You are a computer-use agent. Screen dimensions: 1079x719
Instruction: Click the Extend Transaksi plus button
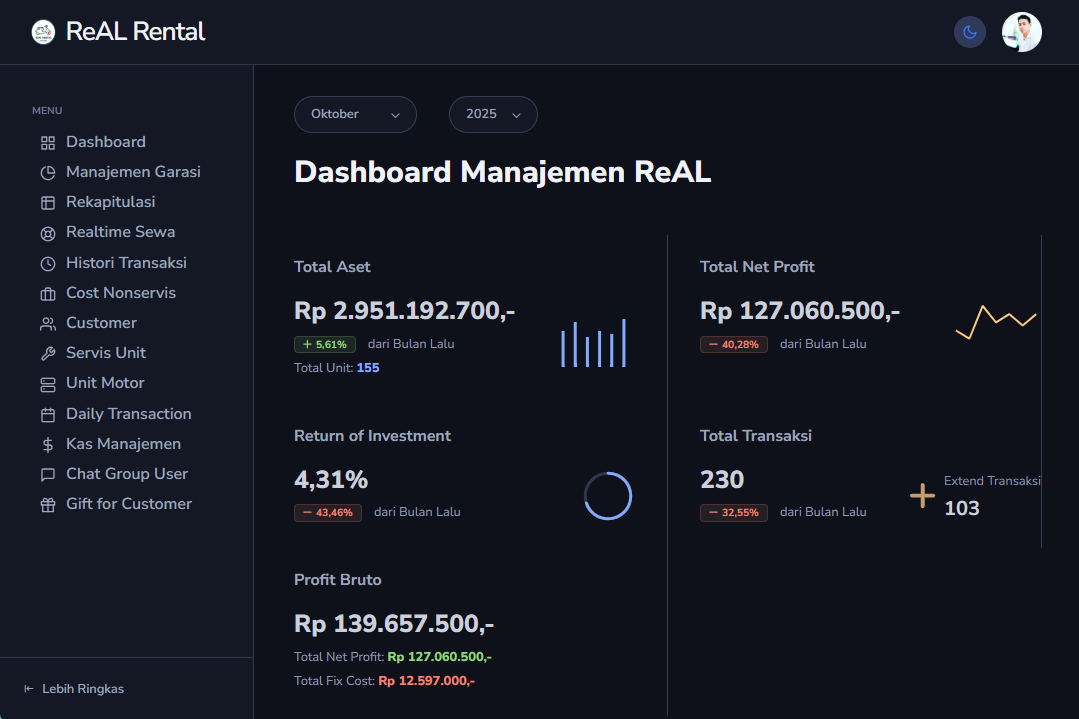pos(922,496)
